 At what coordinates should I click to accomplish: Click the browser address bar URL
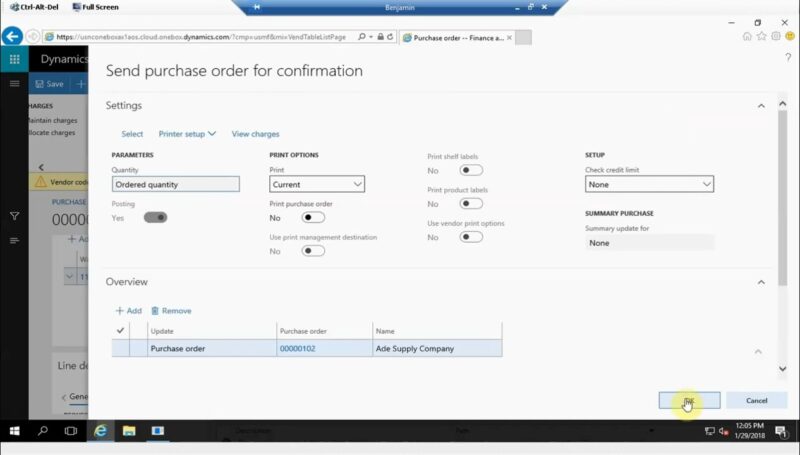[201, 37]
